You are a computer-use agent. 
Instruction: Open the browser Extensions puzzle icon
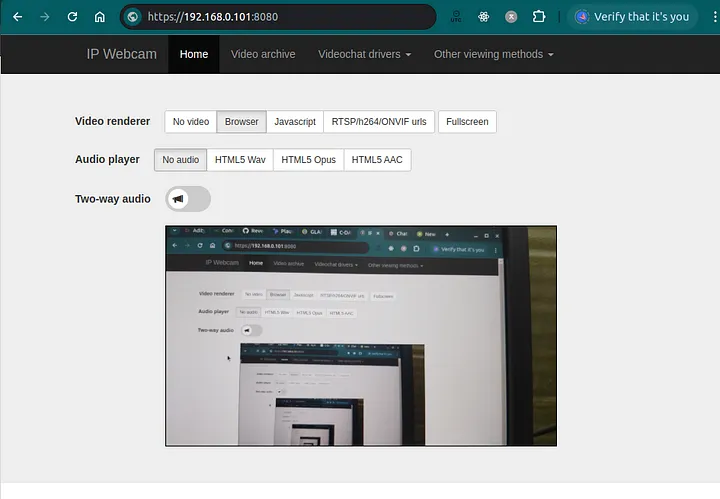tap(539, 17)
